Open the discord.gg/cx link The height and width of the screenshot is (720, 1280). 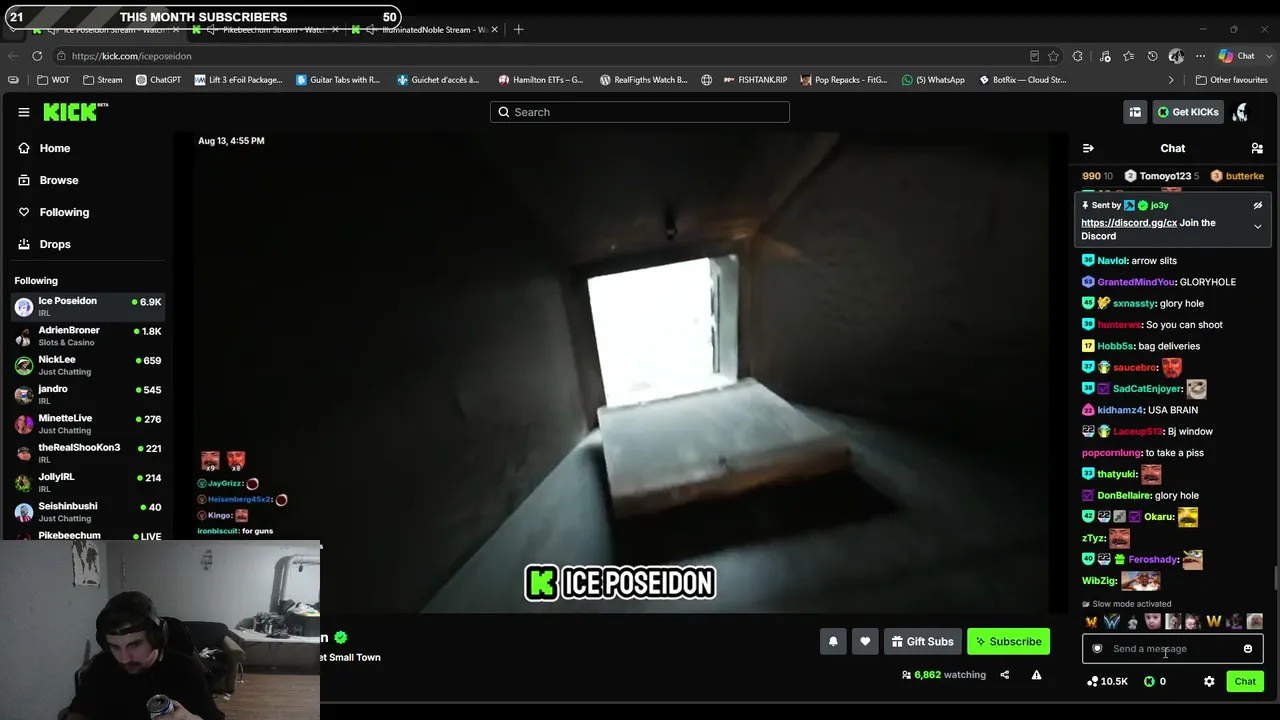pos(1129,223)
